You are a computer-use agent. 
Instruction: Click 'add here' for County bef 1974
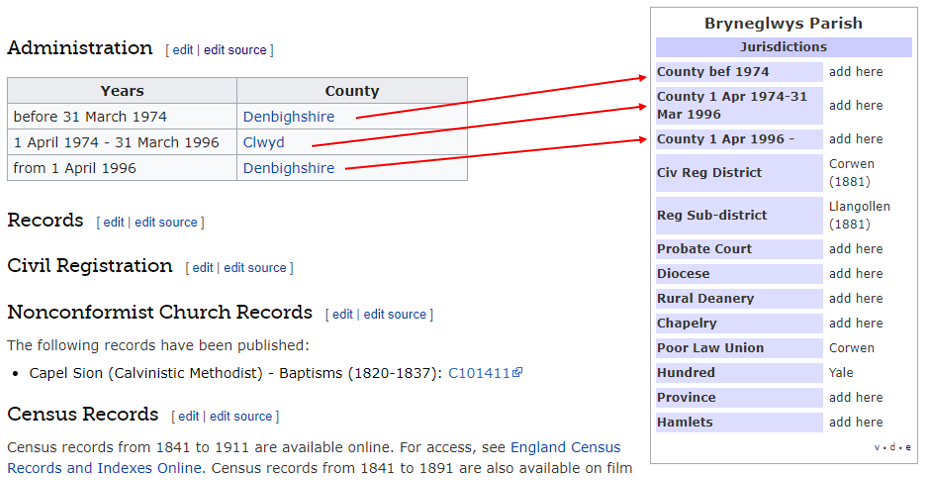[x=855, y=72]
